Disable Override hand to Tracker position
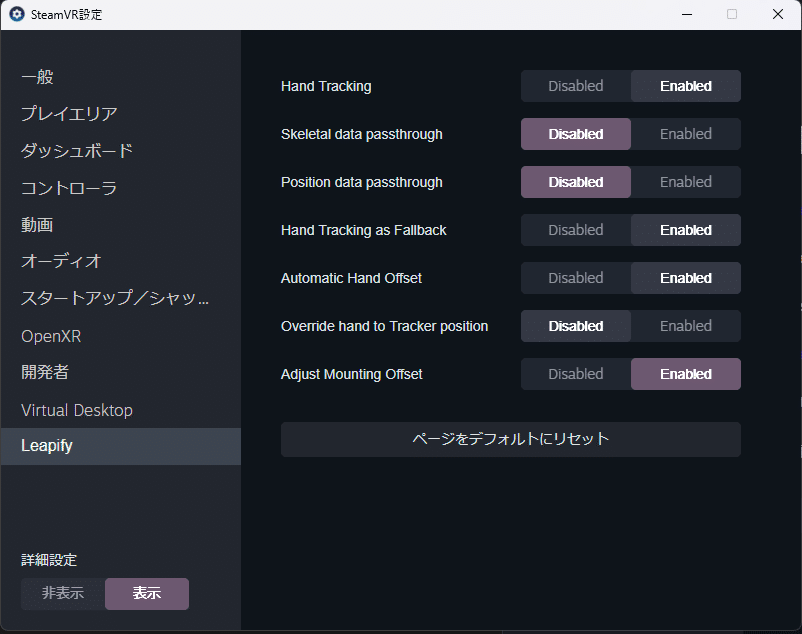The width and height of the screenshot is (802, 634). pos(576,326)
